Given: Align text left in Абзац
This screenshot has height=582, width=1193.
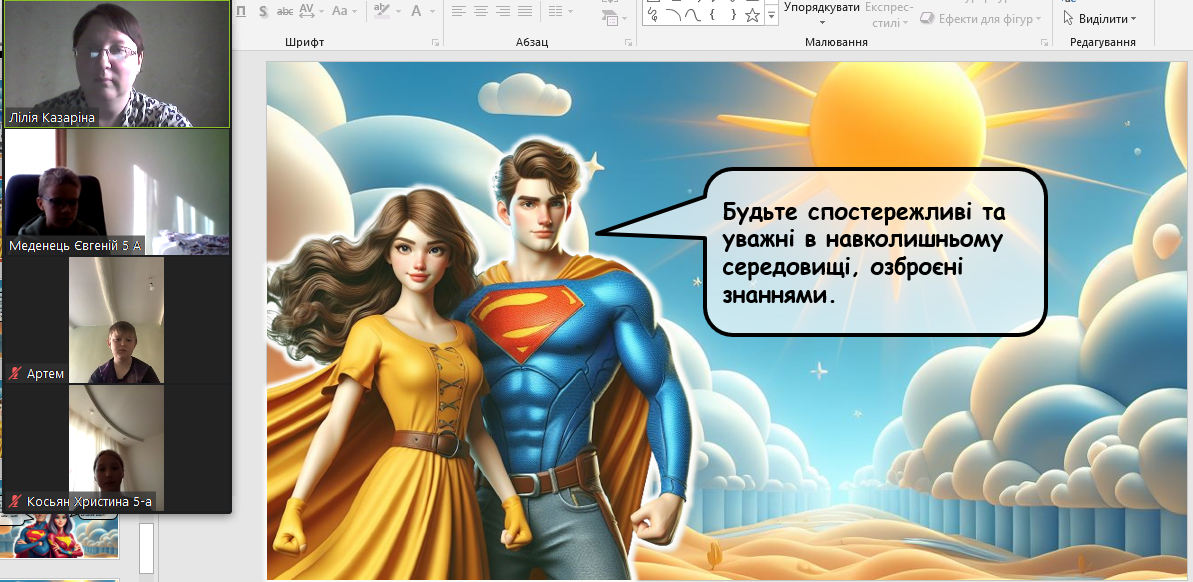Looking at the screenshot, I should pos(458,11).
